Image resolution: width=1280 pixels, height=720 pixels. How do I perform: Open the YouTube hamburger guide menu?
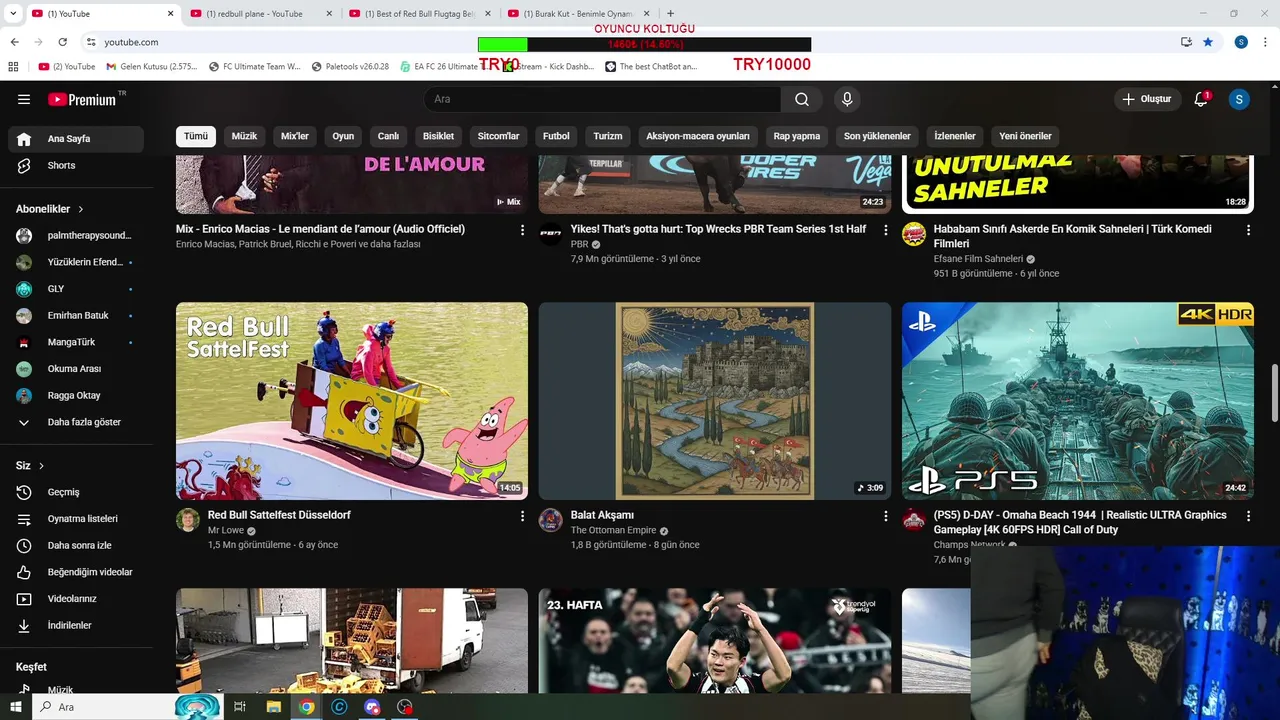(x=24, y=99)
